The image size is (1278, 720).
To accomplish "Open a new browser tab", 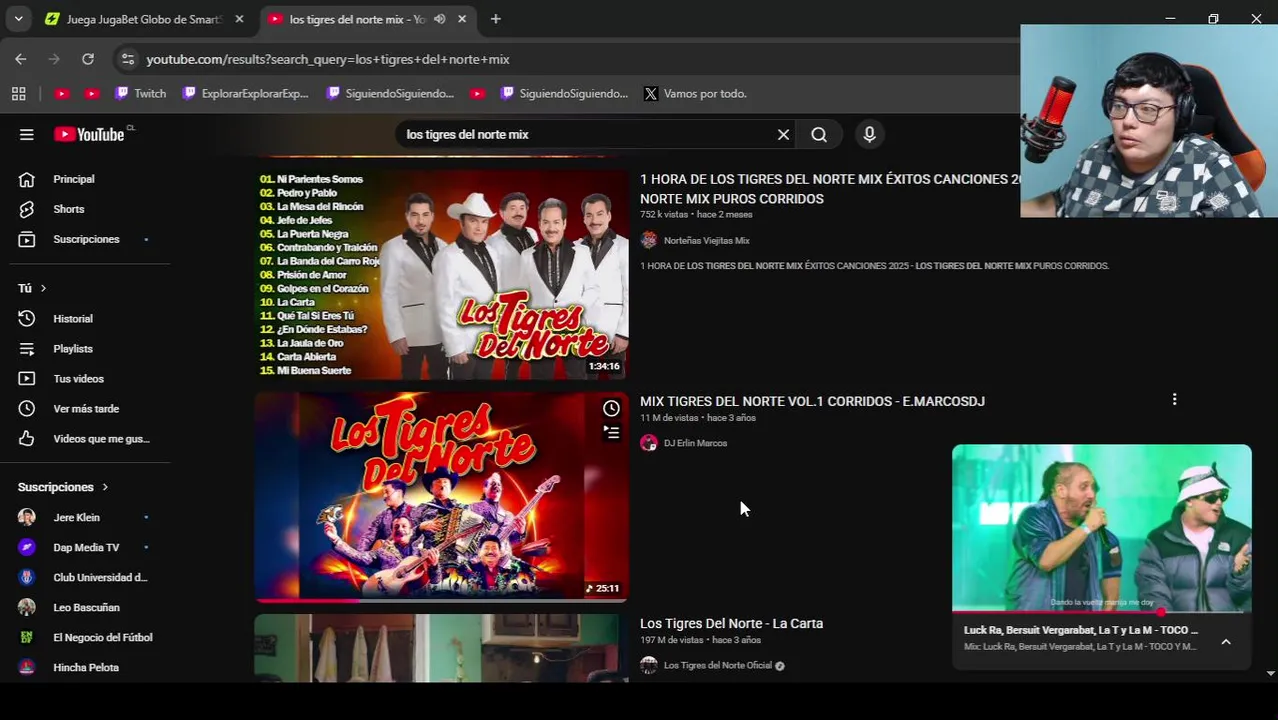I will click(495, 19).
